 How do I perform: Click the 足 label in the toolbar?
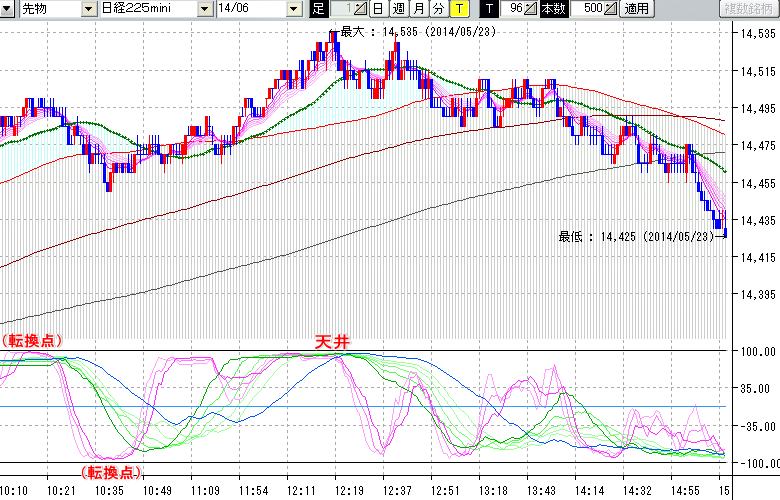point(318,9)
